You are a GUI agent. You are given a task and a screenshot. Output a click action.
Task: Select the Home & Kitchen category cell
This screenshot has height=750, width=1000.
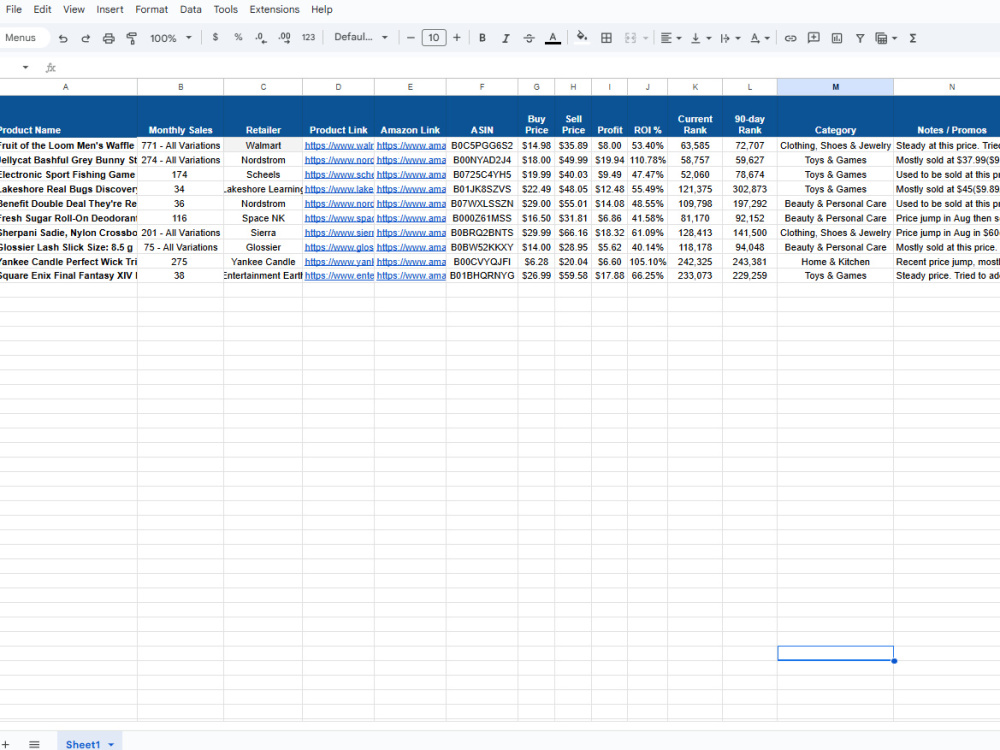835,262
